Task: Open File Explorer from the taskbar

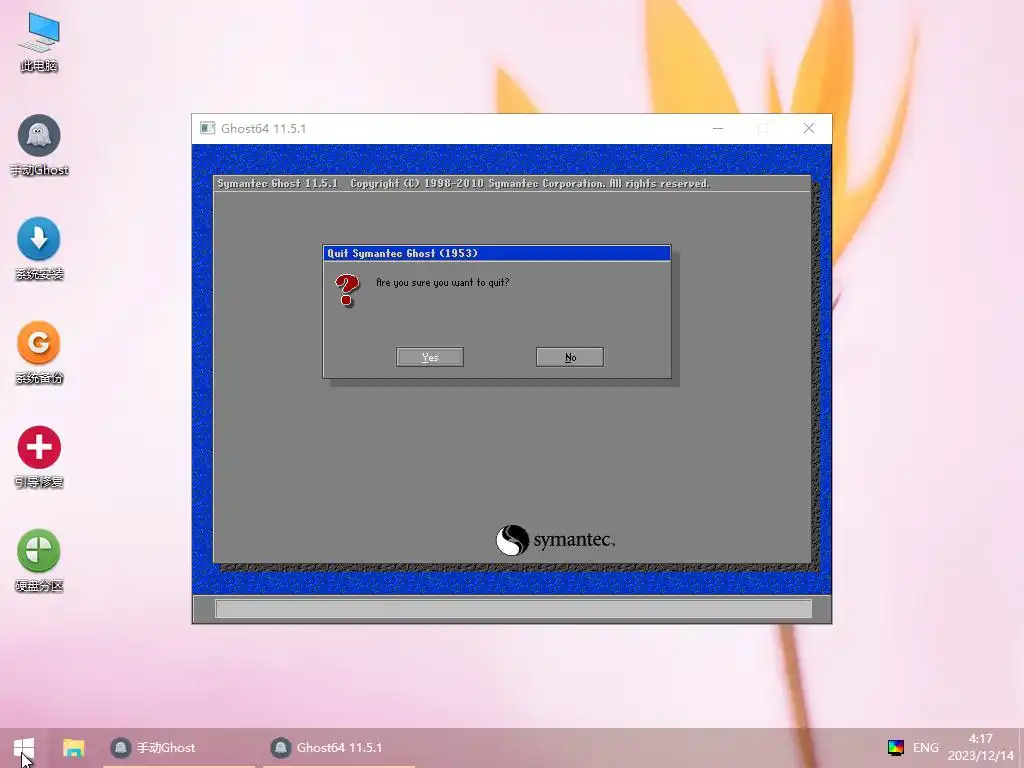Action: coord(73,748)
